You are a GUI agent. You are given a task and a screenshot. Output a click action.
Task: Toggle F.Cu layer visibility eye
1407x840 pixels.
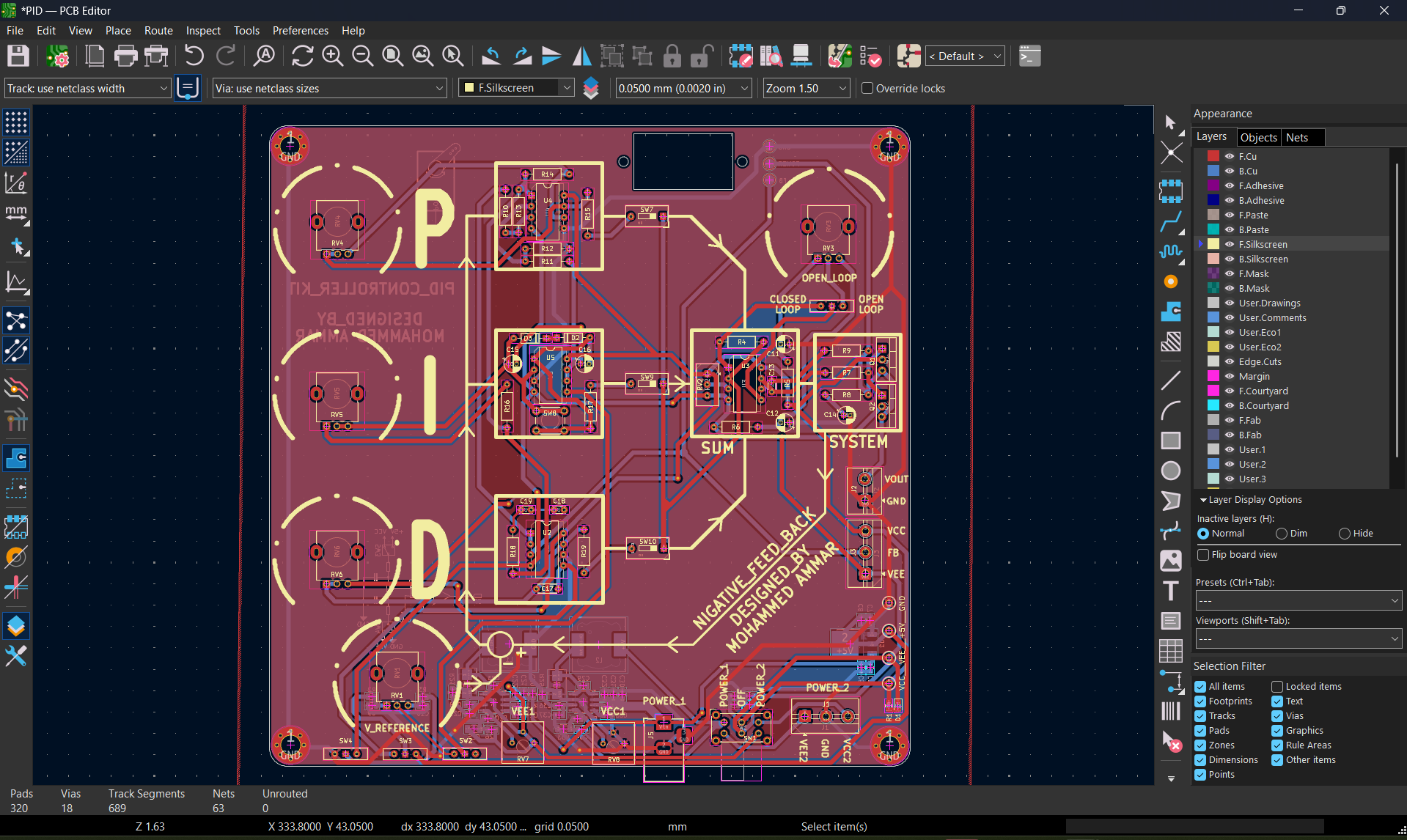(x=1230, y=156)
